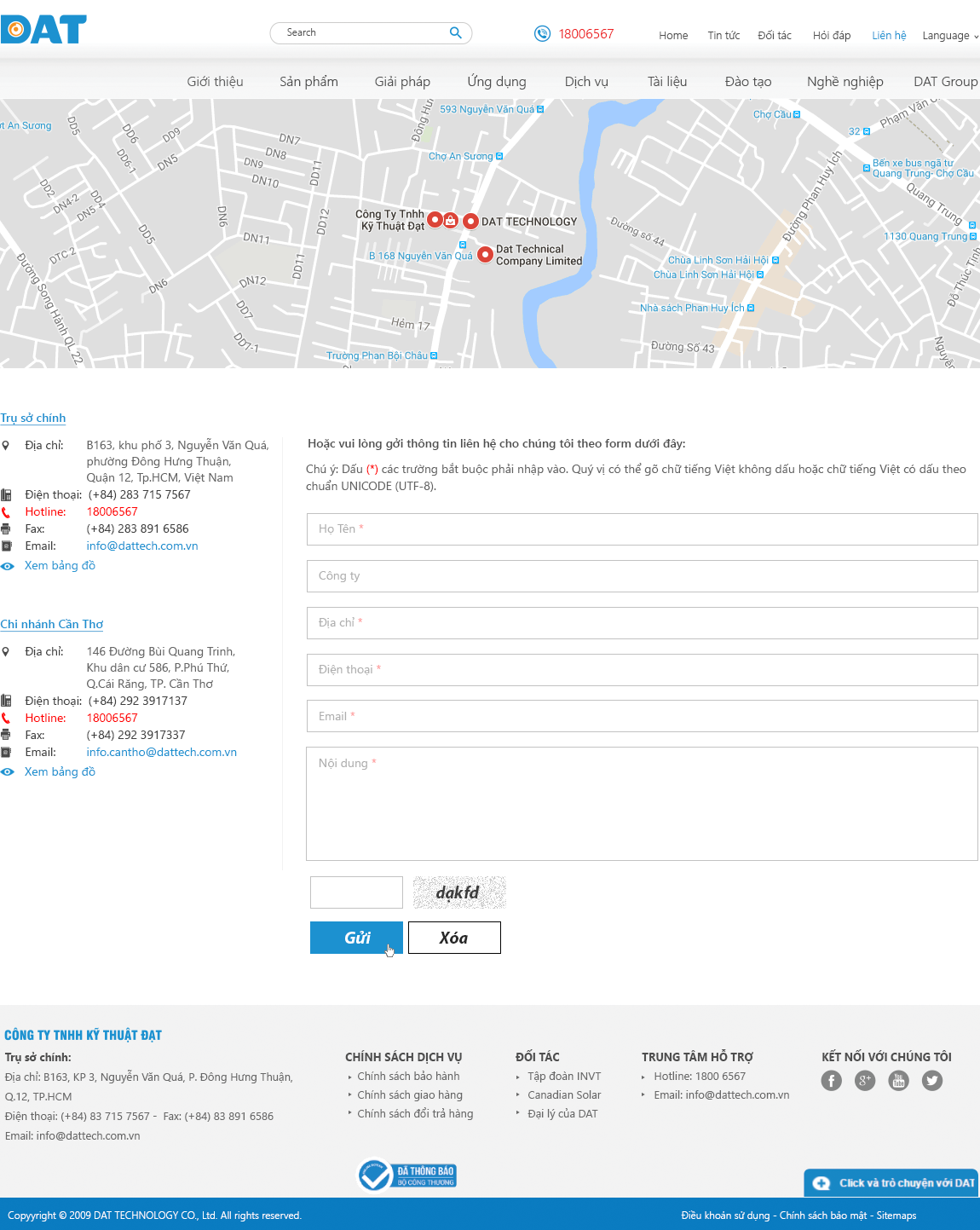Image resolution: width=980 pixels, height=1230 pixels.
Task: Open Tin tức in top navigation
Action: [x=723, y=36]
